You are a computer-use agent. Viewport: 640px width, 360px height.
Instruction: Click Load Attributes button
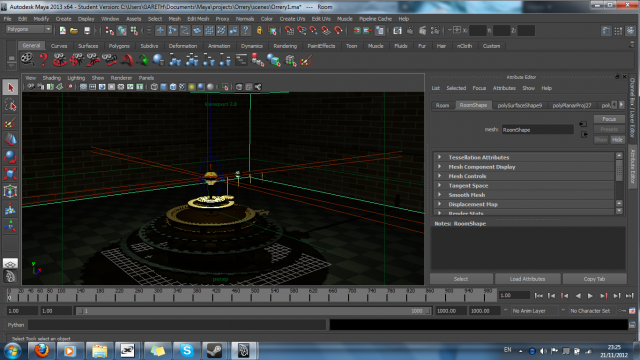point(527,279)
